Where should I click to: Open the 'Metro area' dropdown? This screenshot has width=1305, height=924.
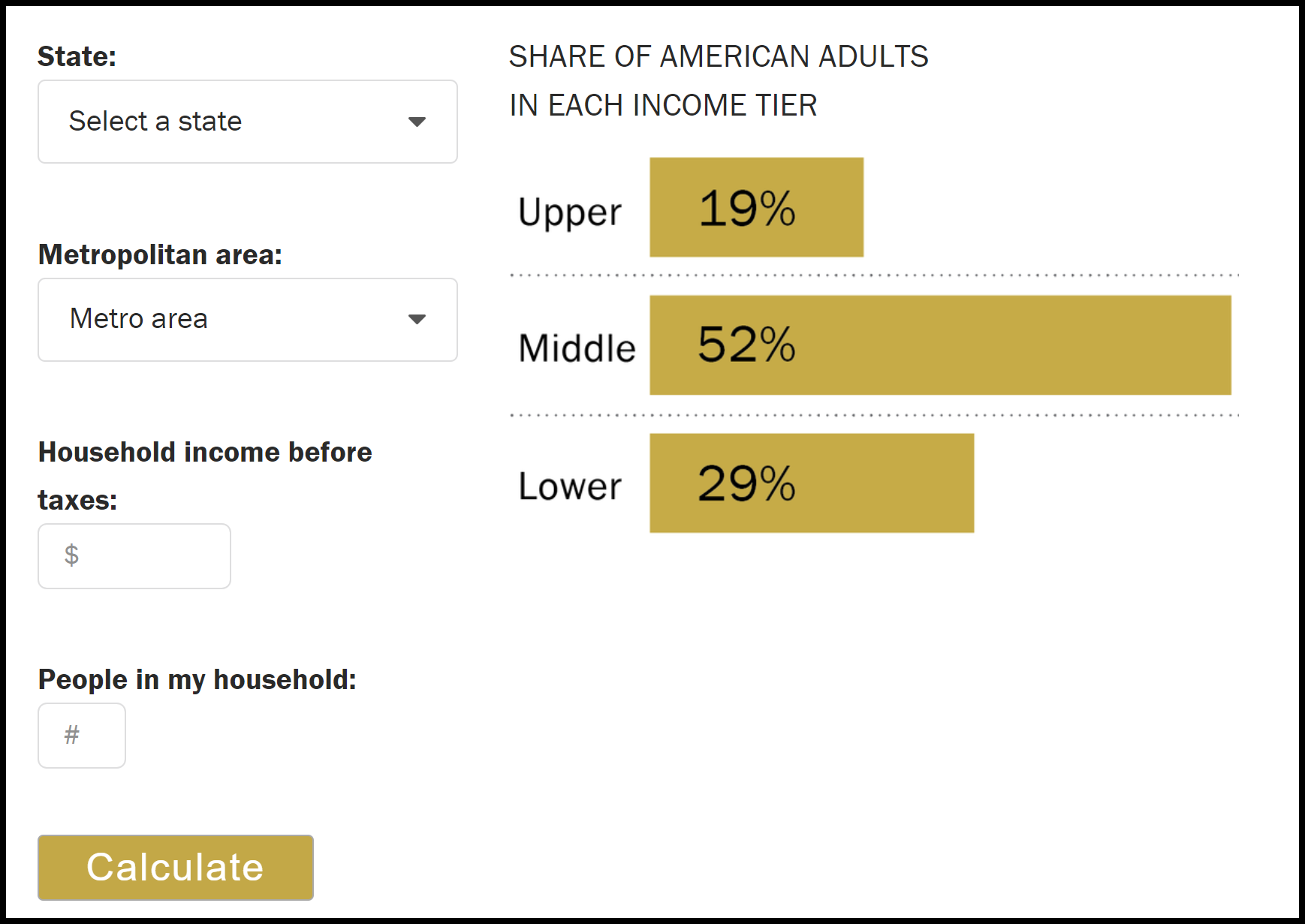[x=248, y=319]
